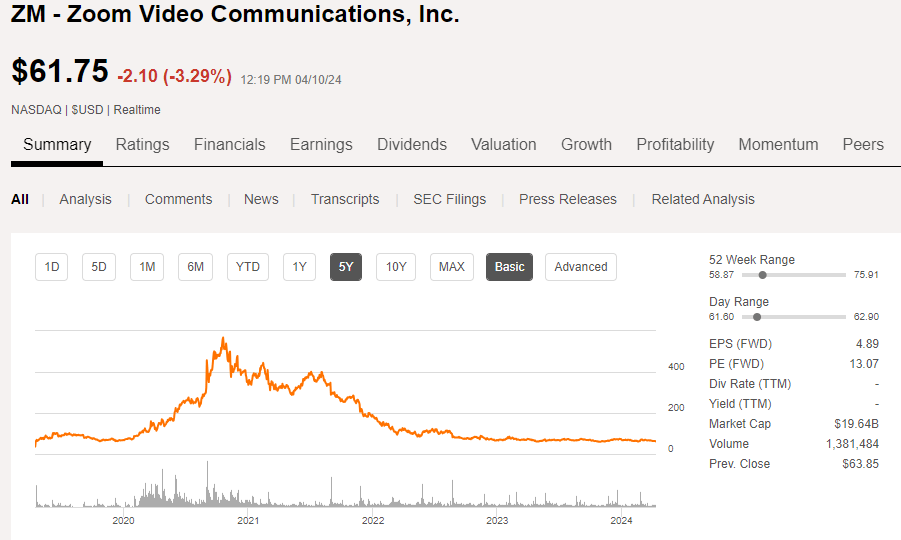Switch to Advanced chart mode
Viewport: 901px width, 540px height.
coord(581,267)
